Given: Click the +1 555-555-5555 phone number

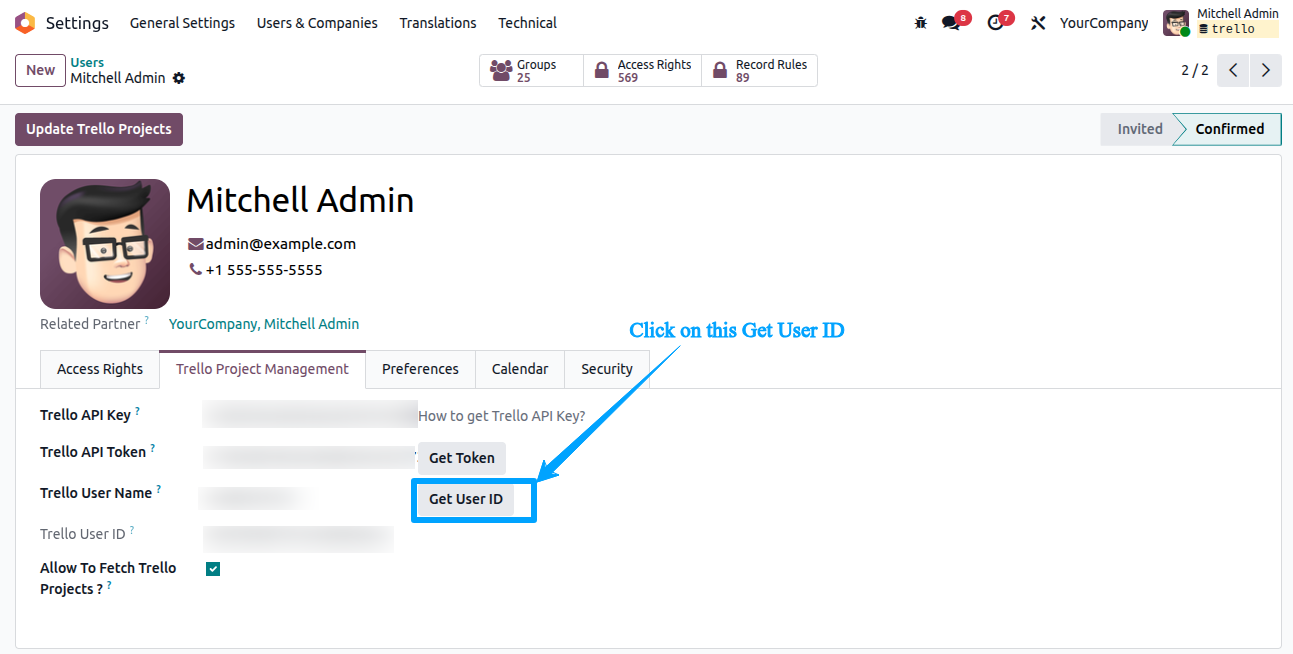Looking at the screenshot, I should (264, 270).
